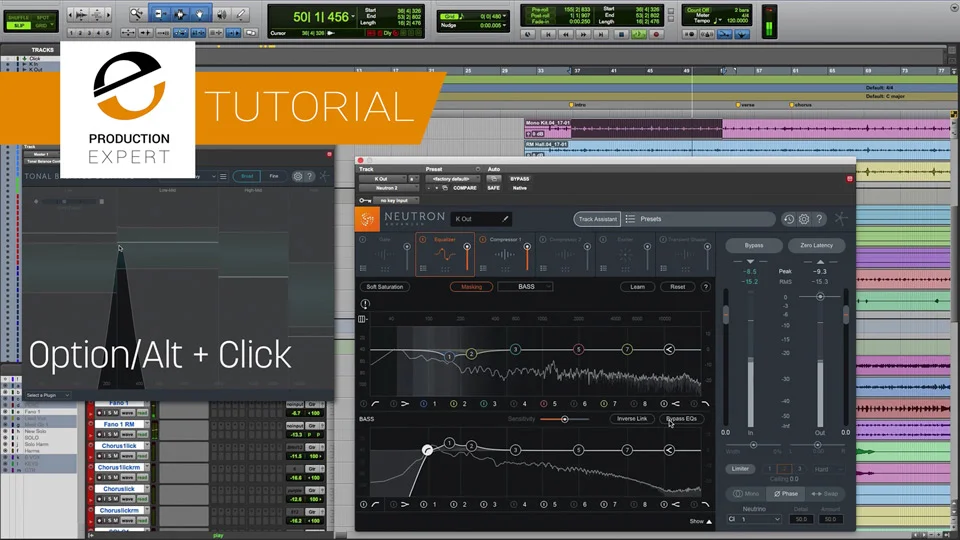The height and width of the screenshot is (540, 960).
Task: Click the Bypass EQs button
Action: click(681, 419)
